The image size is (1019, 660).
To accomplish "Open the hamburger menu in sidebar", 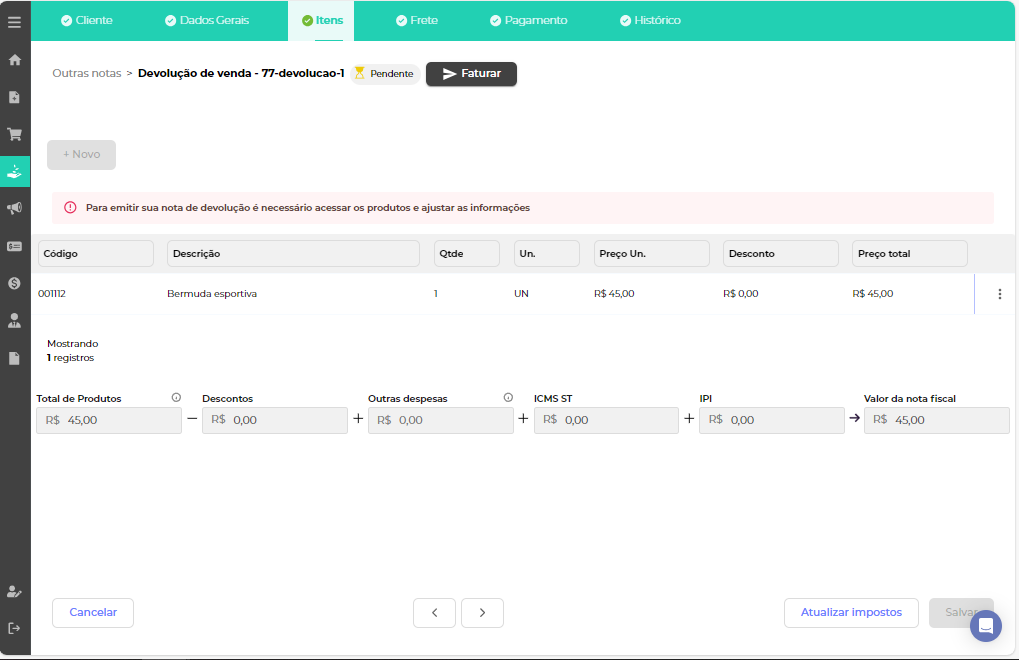I will pos(14,22).
